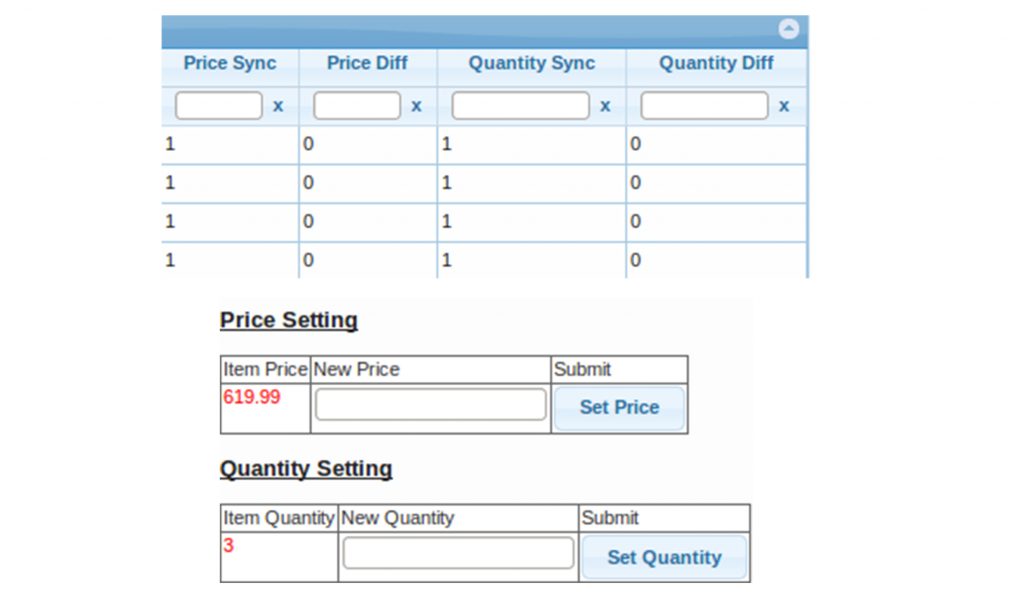Sort by the Price Sync column header
The image size is (1024, 614).
coord(230,63)
